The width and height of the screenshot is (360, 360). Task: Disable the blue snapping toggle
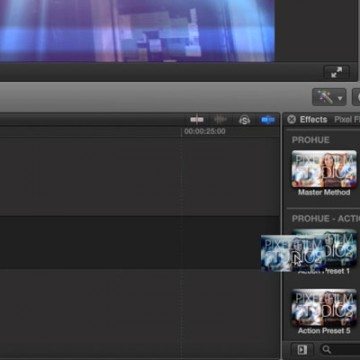click(268, 120)
